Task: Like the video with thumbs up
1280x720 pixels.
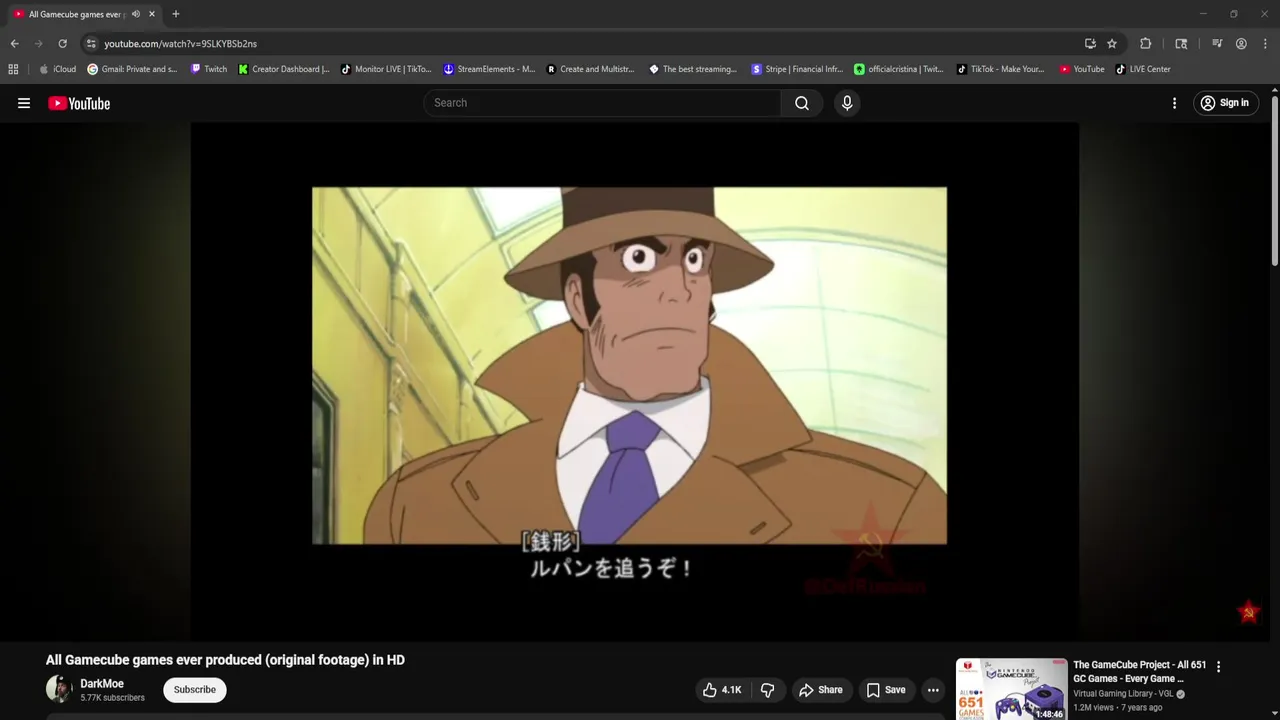Action: (x=722, y=690)
